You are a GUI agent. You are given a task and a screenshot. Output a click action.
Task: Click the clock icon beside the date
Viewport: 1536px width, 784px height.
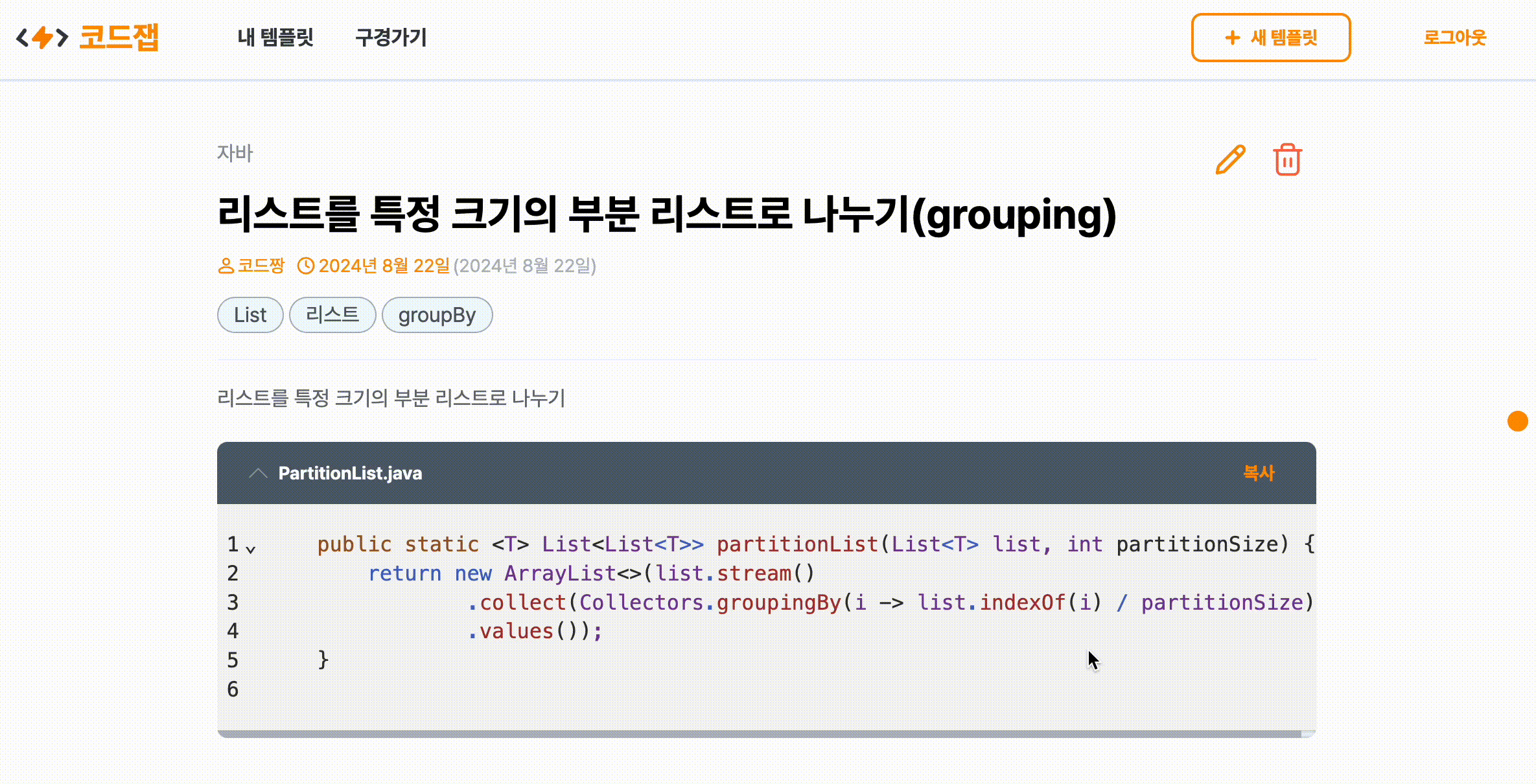pyautogui.click(x=306, y=266)
